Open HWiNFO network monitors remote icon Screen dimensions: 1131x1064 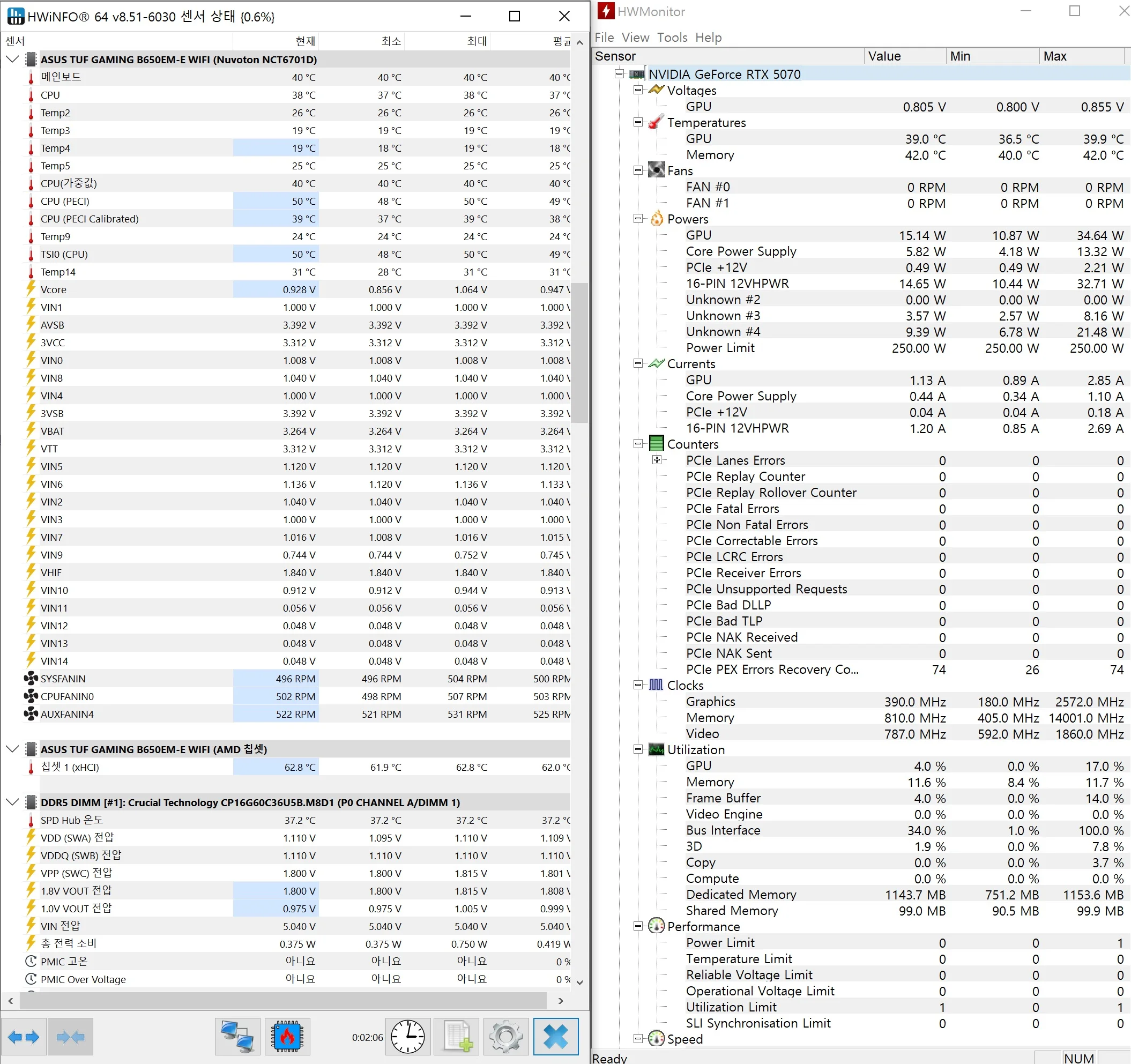pyautogui.click(x=237, y=1037)
